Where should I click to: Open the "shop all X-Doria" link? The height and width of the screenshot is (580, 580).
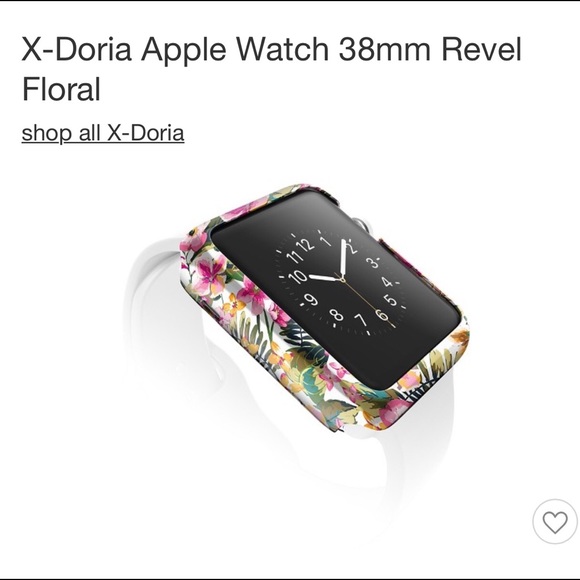coord(103,133)
